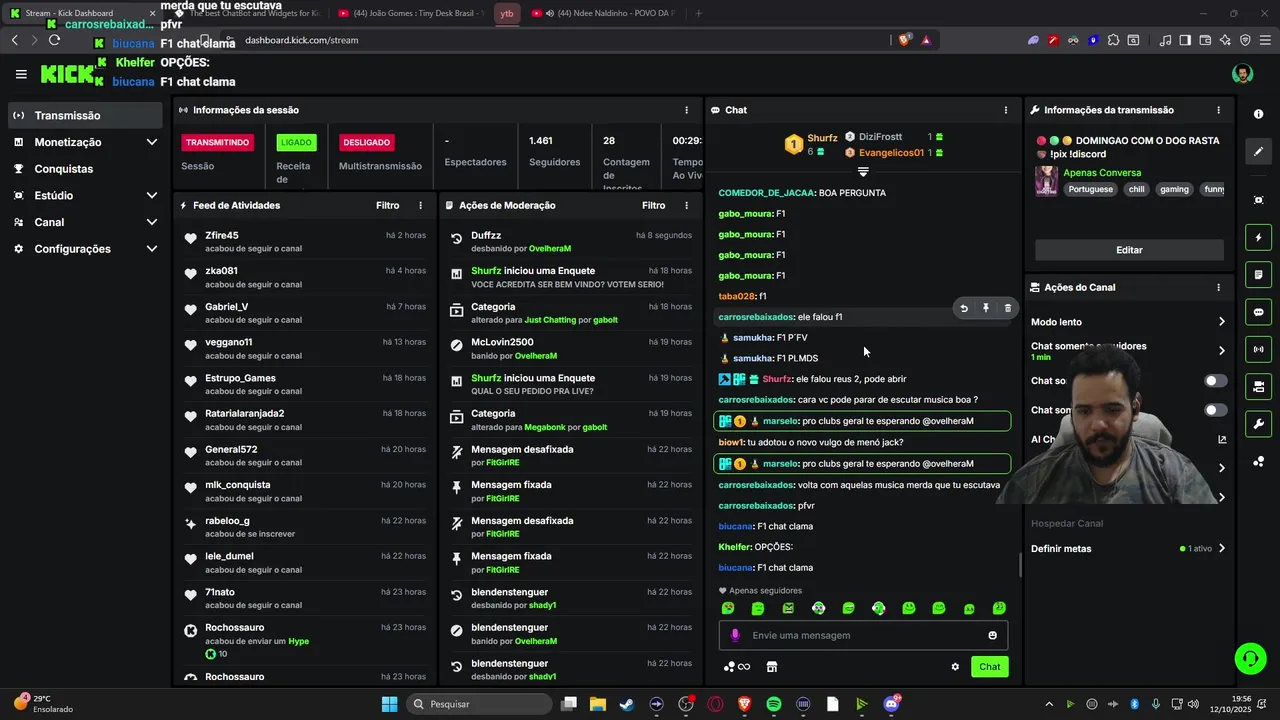Open the emoji picker in message box
Screen dimensions: 1280x720
click(x=992, y=636)
